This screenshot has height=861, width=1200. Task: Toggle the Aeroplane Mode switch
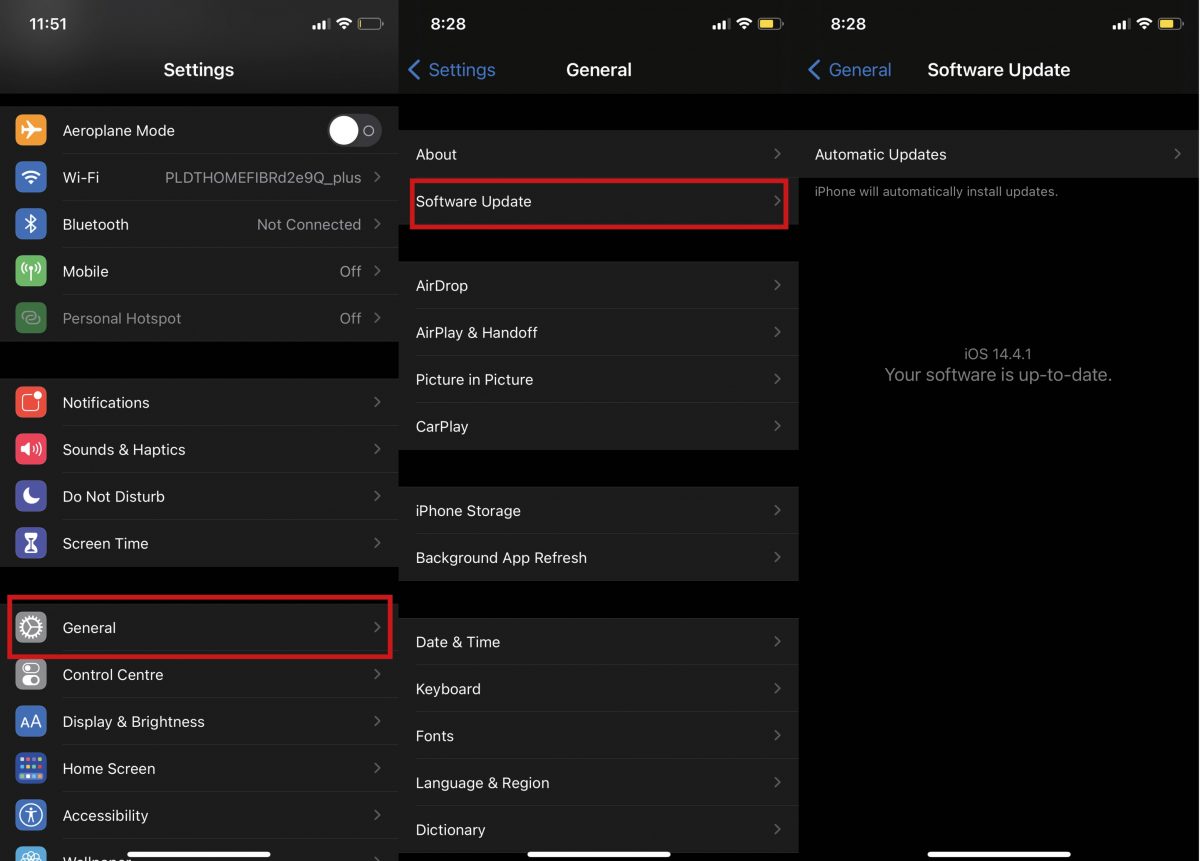click(354, 130)
